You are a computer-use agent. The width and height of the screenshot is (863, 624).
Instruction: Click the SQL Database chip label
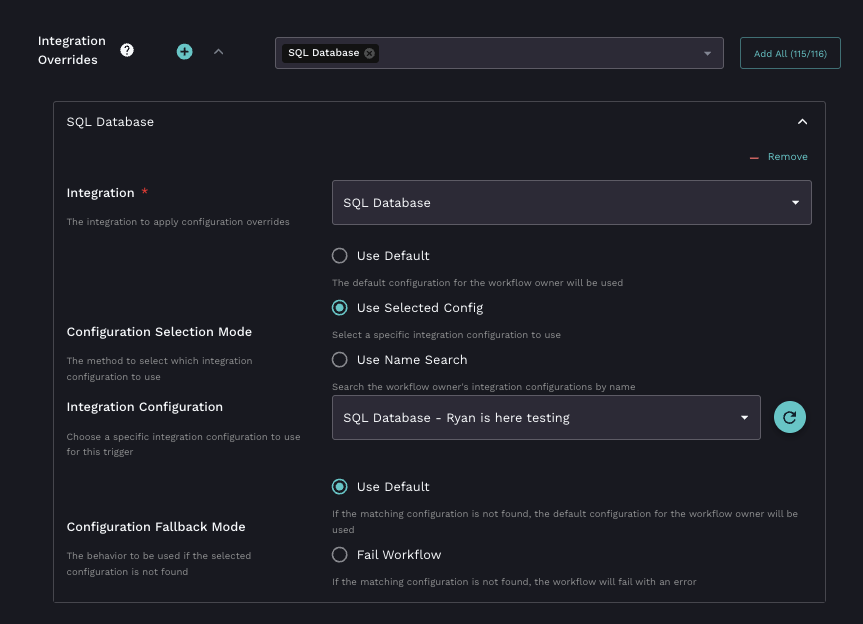(x=323, y=53)
